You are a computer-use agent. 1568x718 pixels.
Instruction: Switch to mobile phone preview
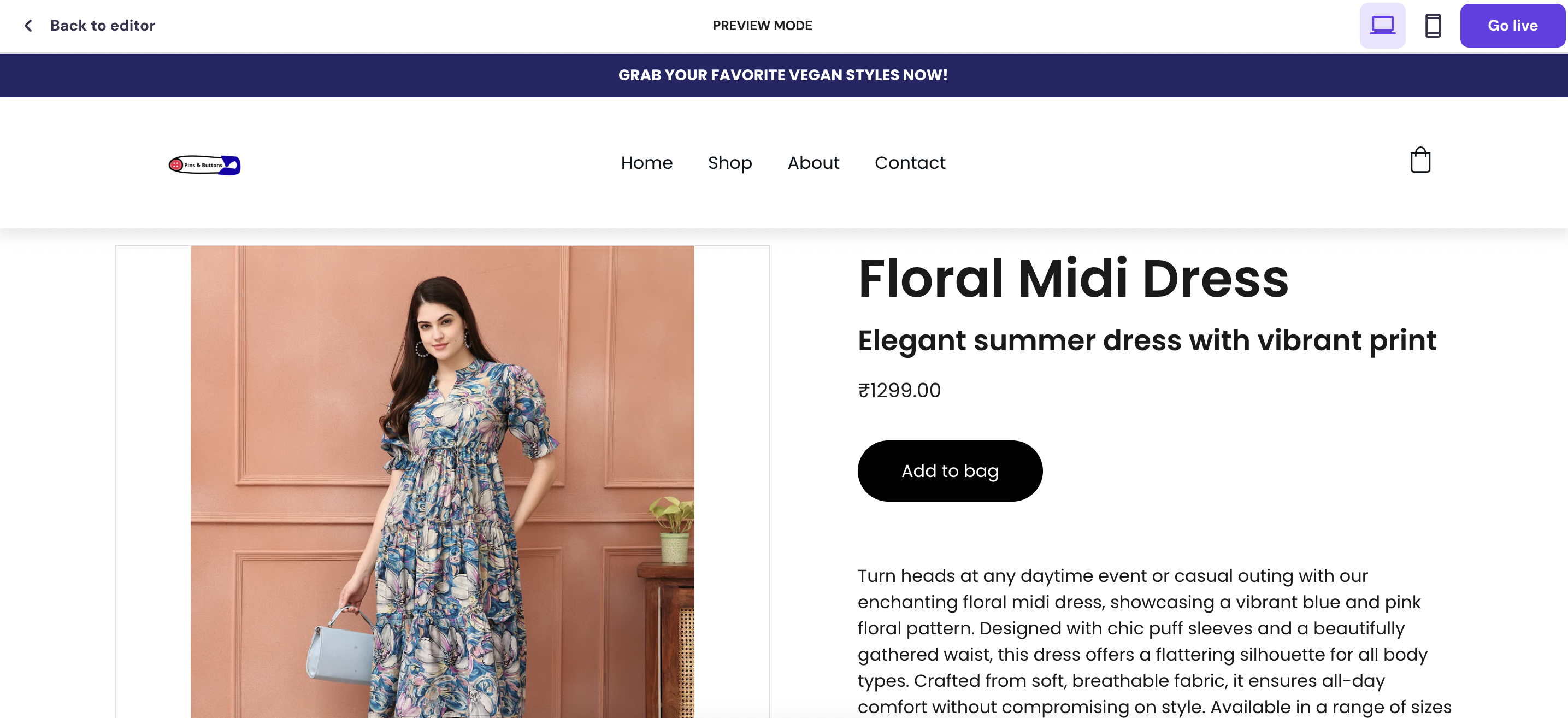point(1433,26)
